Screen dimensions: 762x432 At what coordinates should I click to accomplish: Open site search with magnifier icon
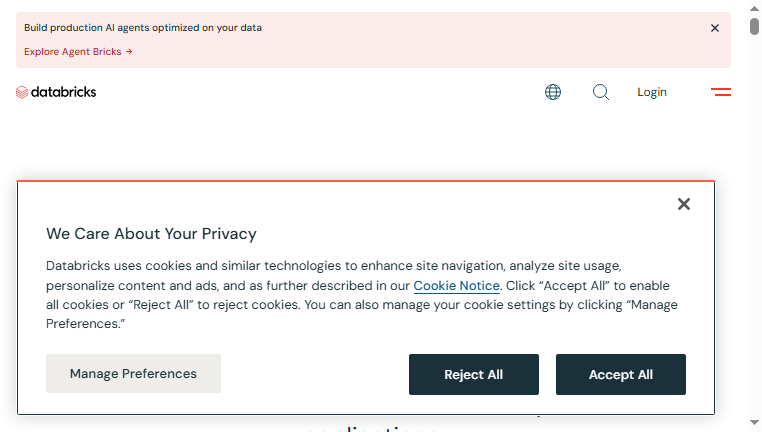pyautogui.click(x=601, y=92)
